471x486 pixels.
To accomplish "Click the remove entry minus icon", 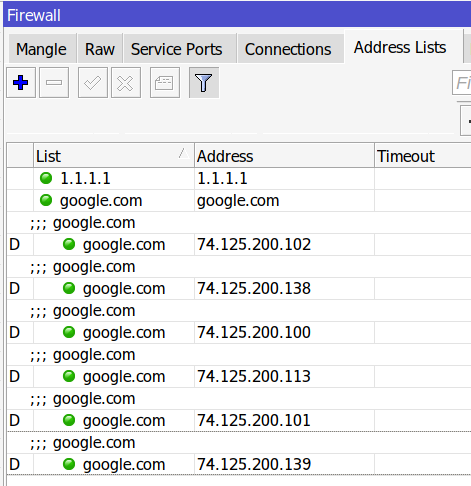I will (x=54, y=83).
